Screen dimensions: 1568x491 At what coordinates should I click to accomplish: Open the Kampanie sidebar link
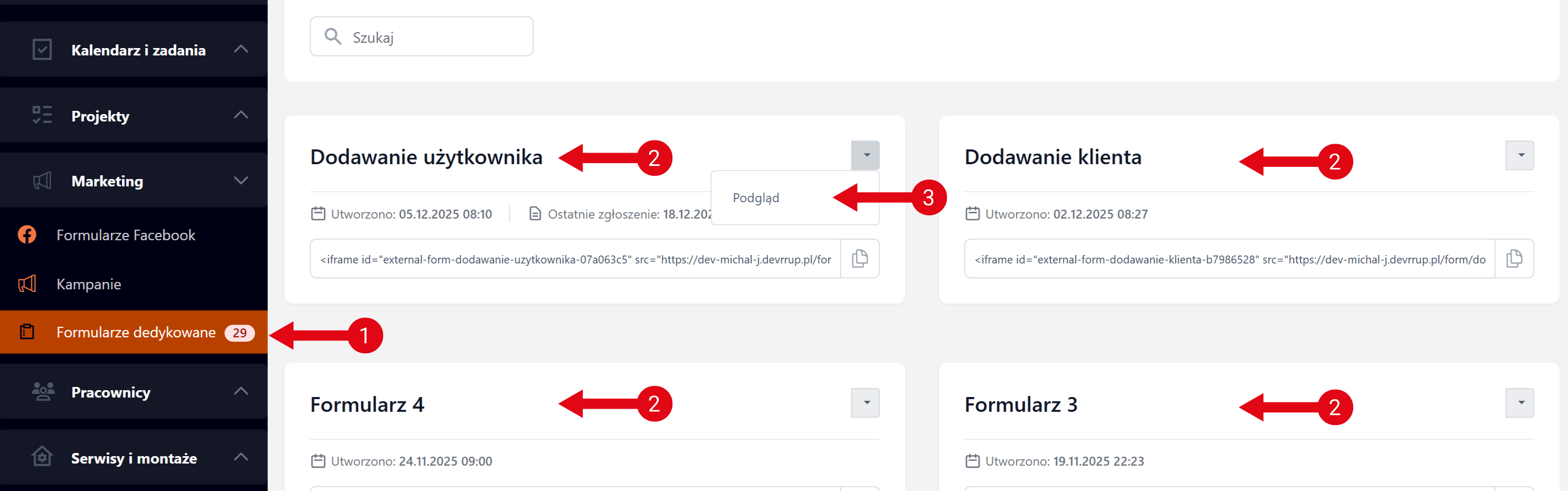coord(89,285)
